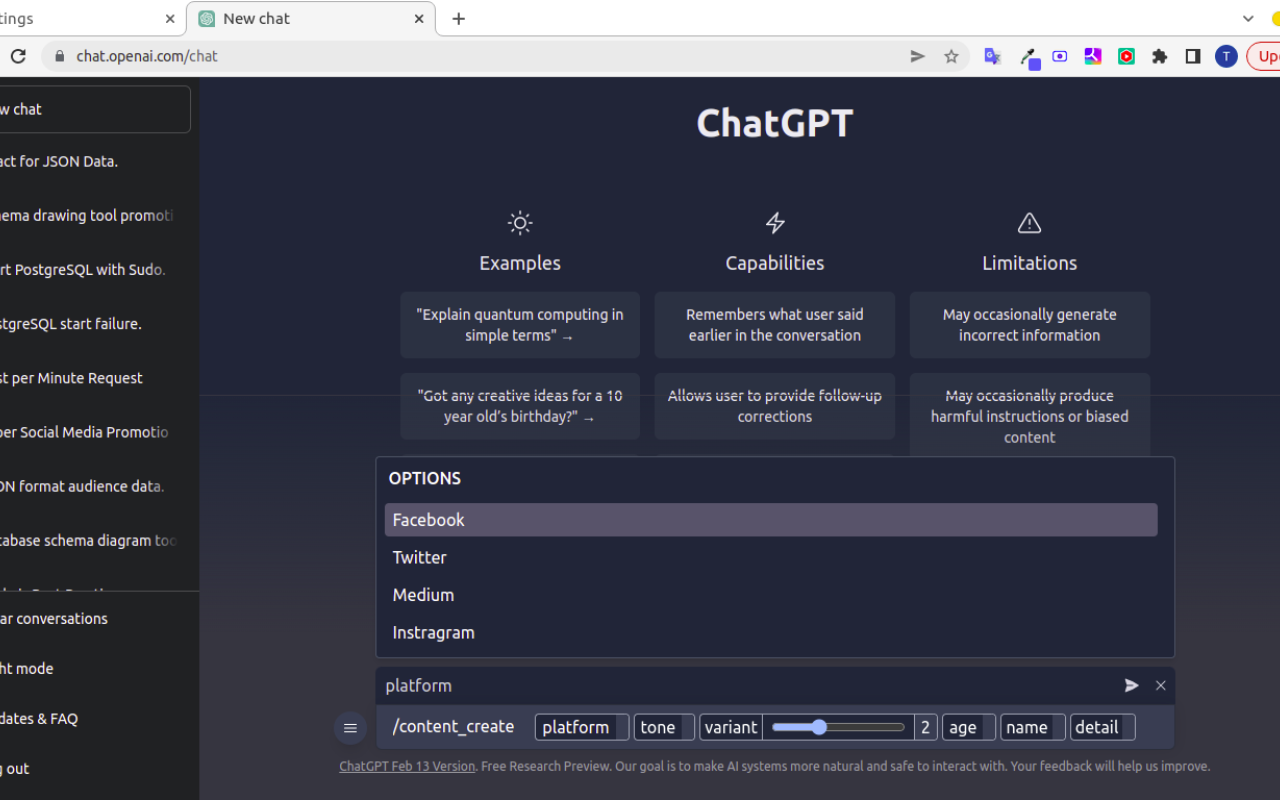Screen dimensions: 1280x800
Task: Select Facebook from the OPTIONS list
Action: [x=771, y=520]
